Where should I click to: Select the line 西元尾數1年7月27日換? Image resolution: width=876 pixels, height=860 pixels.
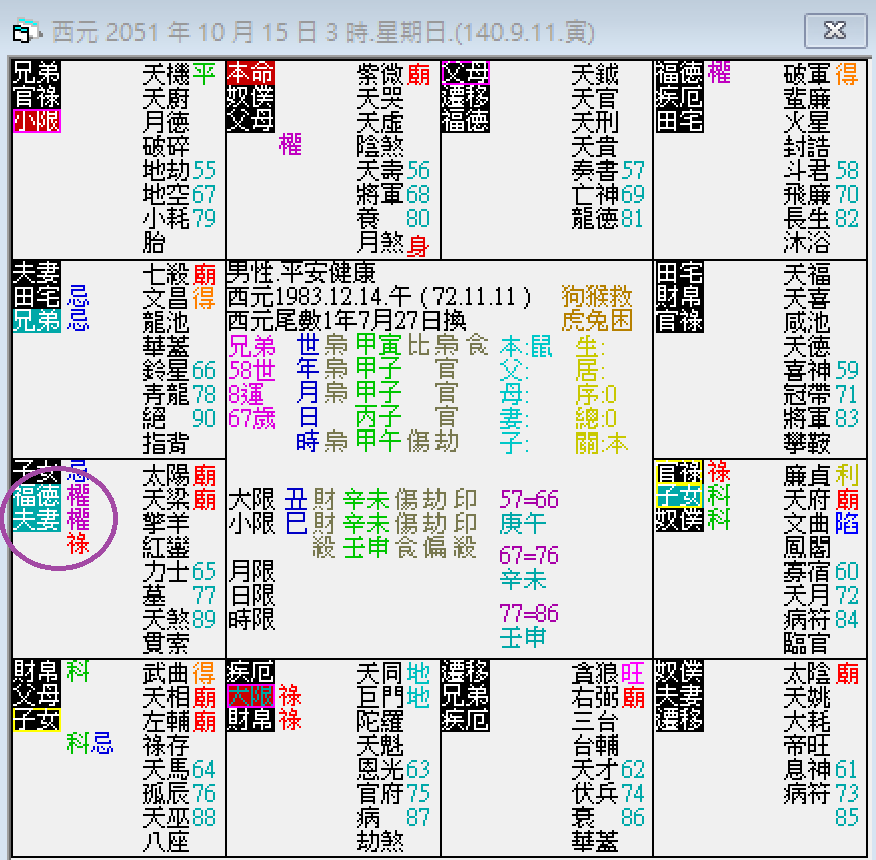(347, 321)
